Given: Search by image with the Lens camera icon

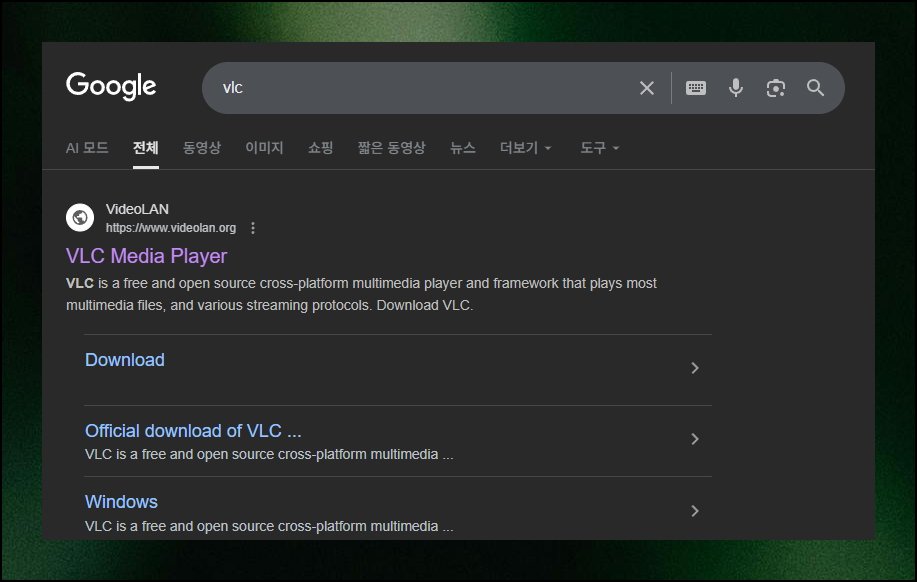Looking at the screenshot, I should (x=775, y=88).
